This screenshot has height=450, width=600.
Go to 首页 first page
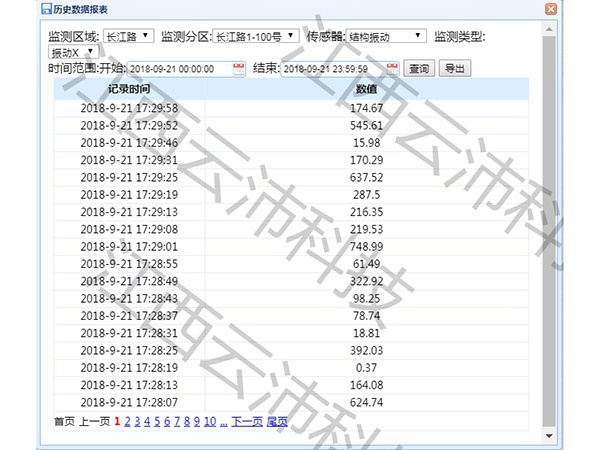pyautogui.click(x=64, y=422)
